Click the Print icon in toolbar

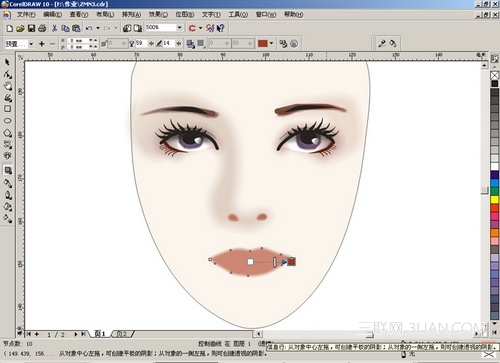[42, 28]
